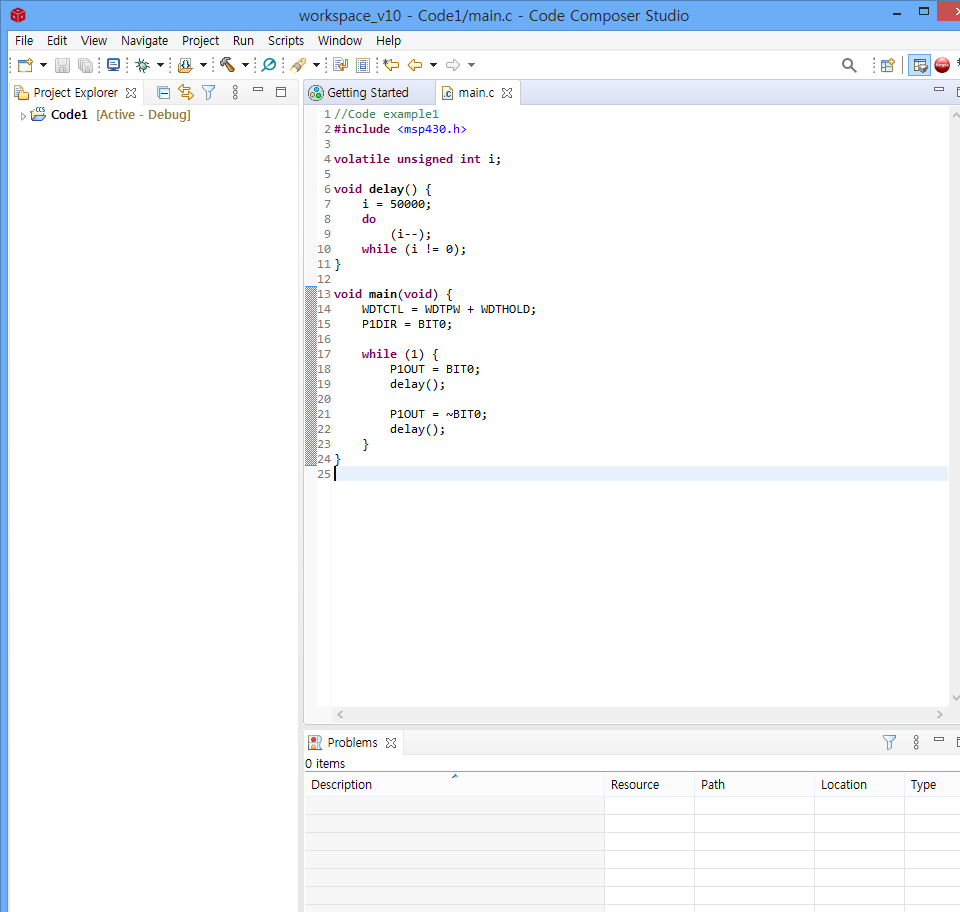Click the New file toolbar icon

coord(25,65)
